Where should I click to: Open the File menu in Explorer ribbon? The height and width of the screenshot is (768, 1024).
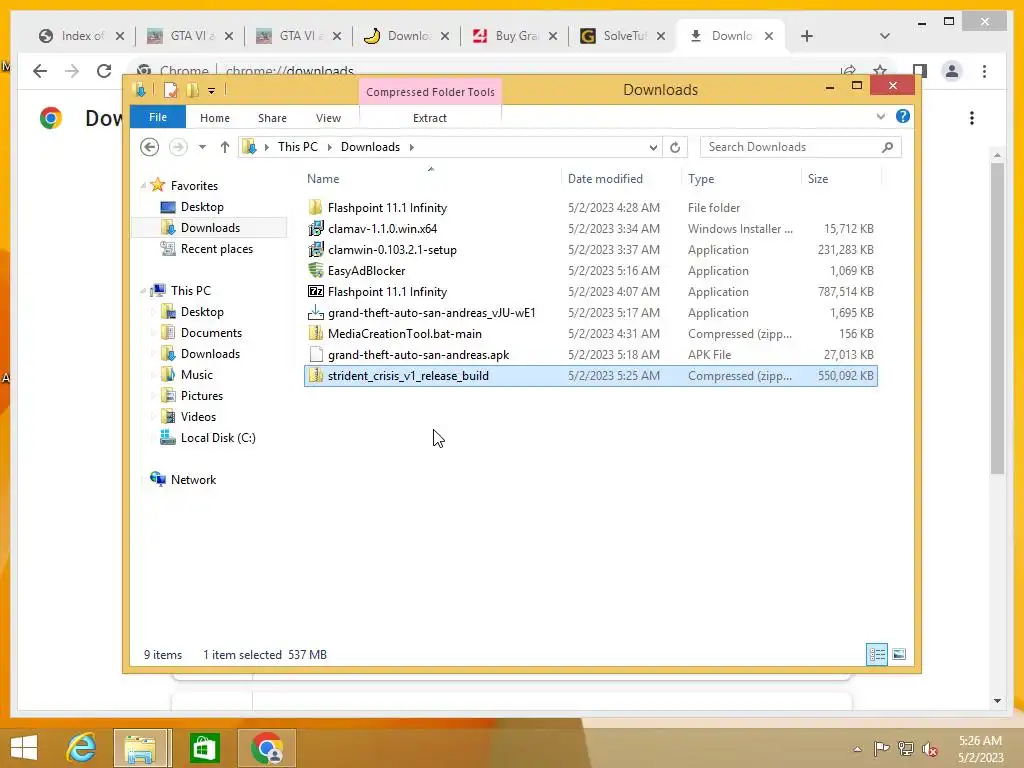click(157, 117)
